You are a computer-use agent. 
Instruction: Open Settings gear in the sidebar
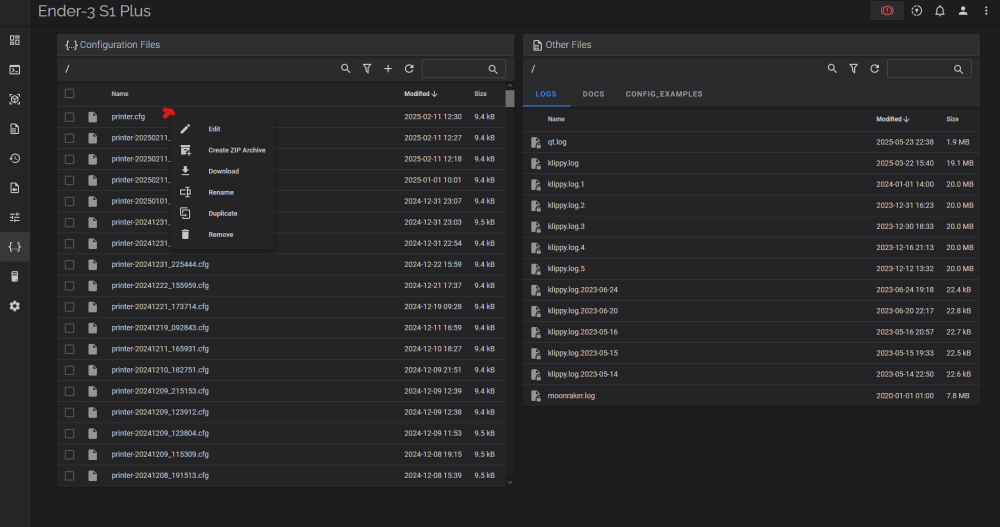[14, 305]
